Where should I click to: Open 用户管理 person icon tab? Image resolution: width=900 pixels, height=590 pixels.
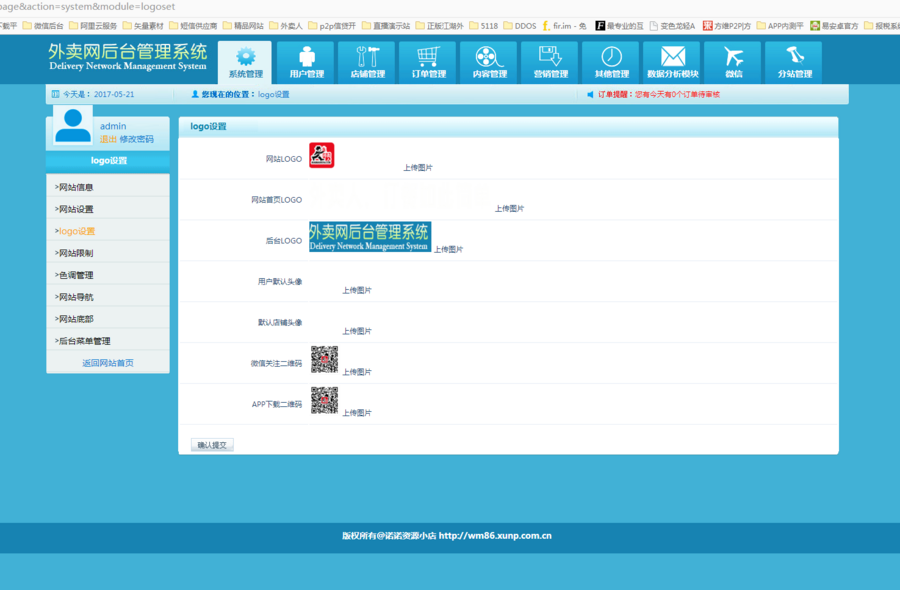[306, 63]
